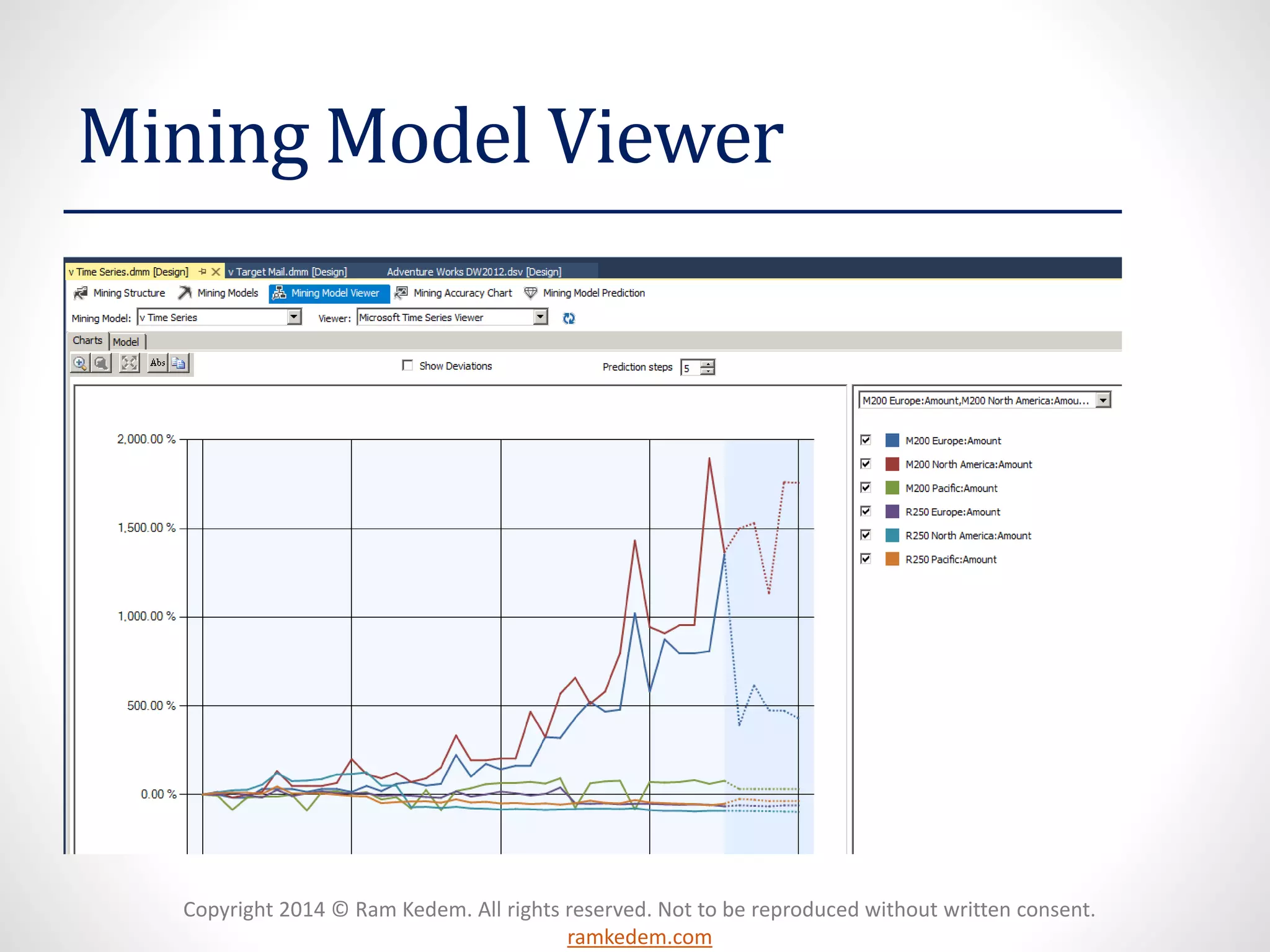Expand the Viewer type dropdown
Image resolution: width=1270 pixels, height=952 pixels.
(x=541, y=317)
